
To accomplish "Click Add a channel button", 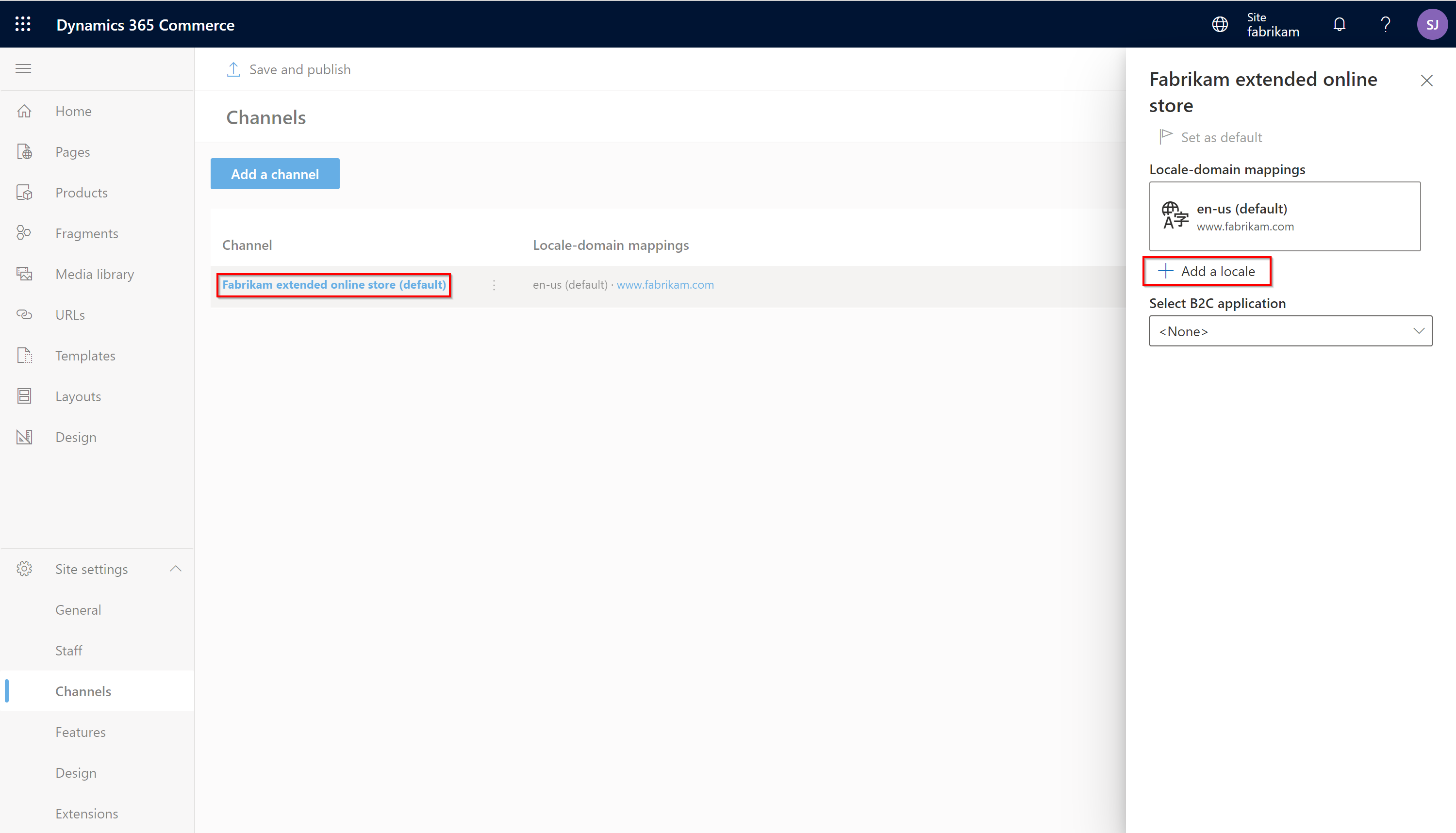I will tap(275, 174).
